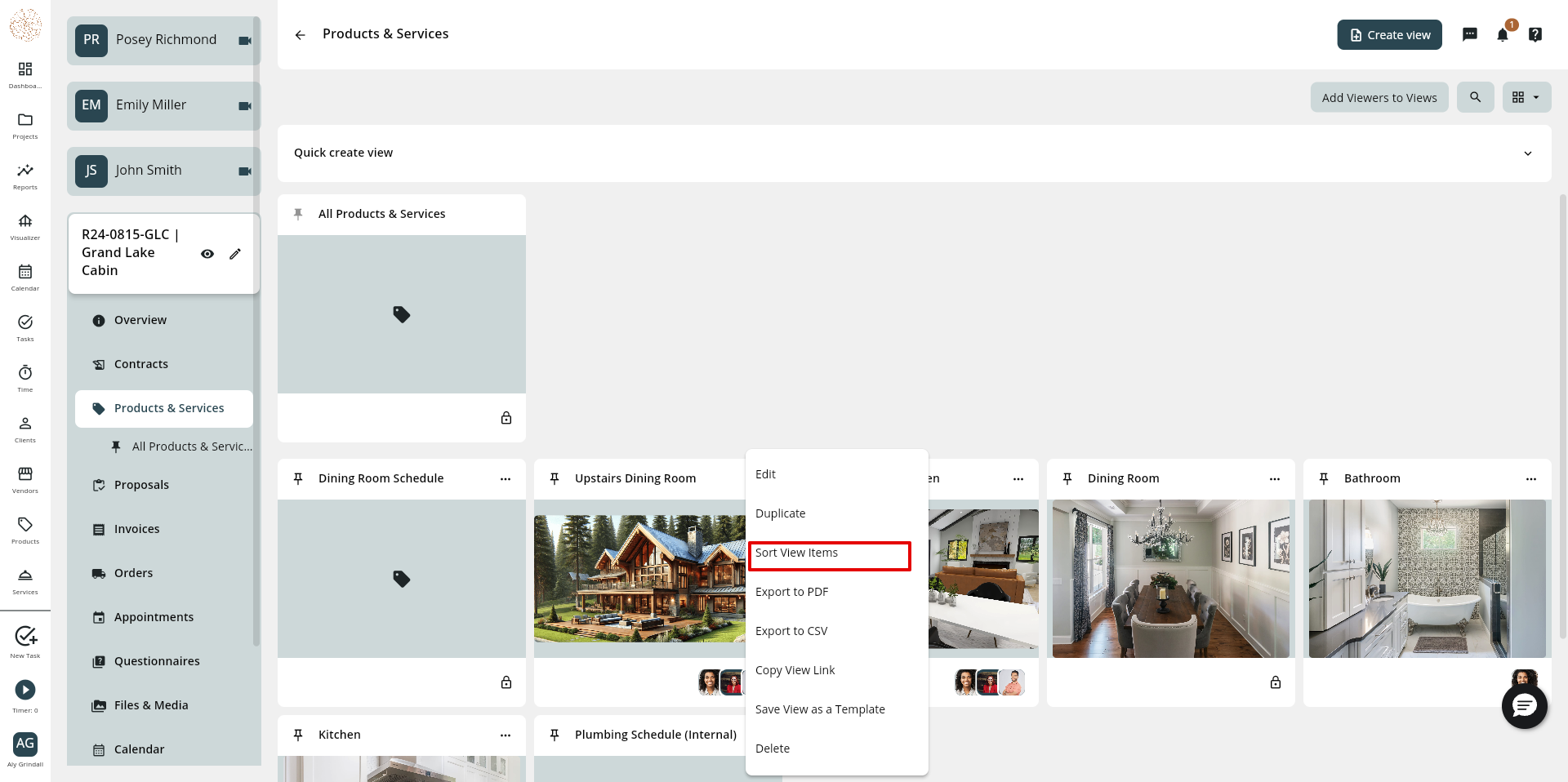Open the Services bell icon
Viewport: 1568px width, 782px height.
point(25,575)
